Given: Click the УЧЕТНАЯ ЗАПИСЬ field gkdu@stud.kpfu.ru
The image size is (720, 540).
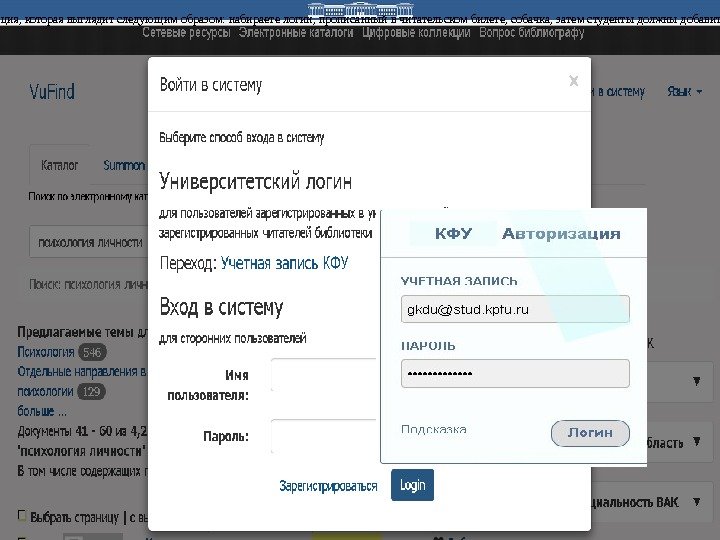Looking at the screenshot, I should pyautogui.click(x=515, y=309).
